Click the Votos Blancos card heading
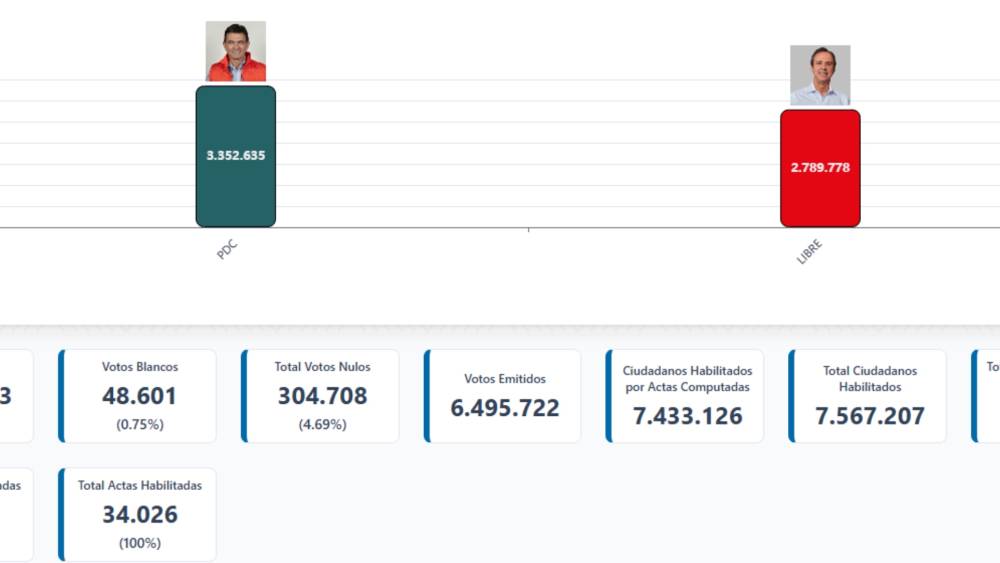1000x563 pixels. coord(140,367)
